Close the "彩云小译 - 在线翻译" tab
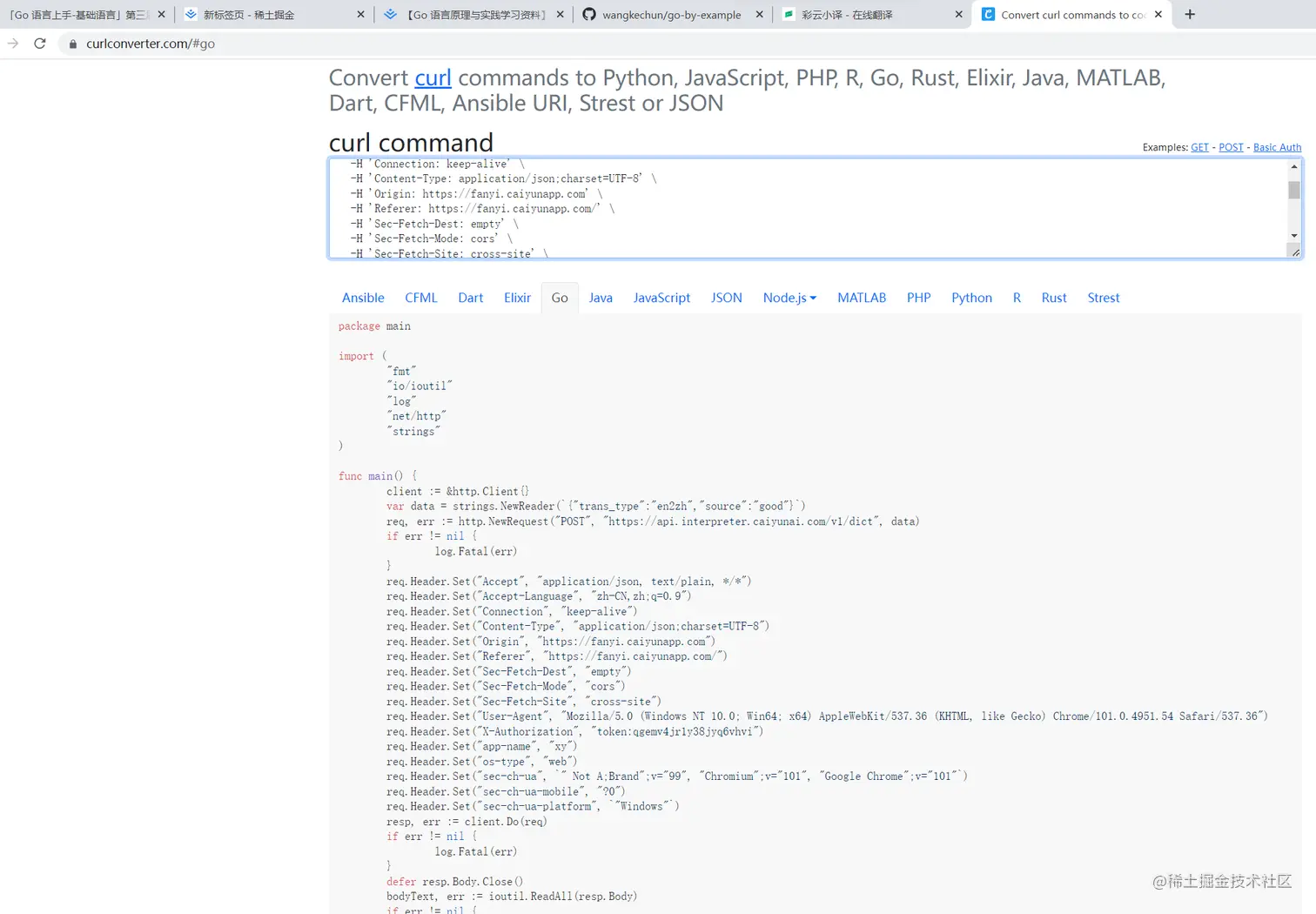The height and width of the screenshot is (914, 1316). pyautogui.click(x=959, y=15)
